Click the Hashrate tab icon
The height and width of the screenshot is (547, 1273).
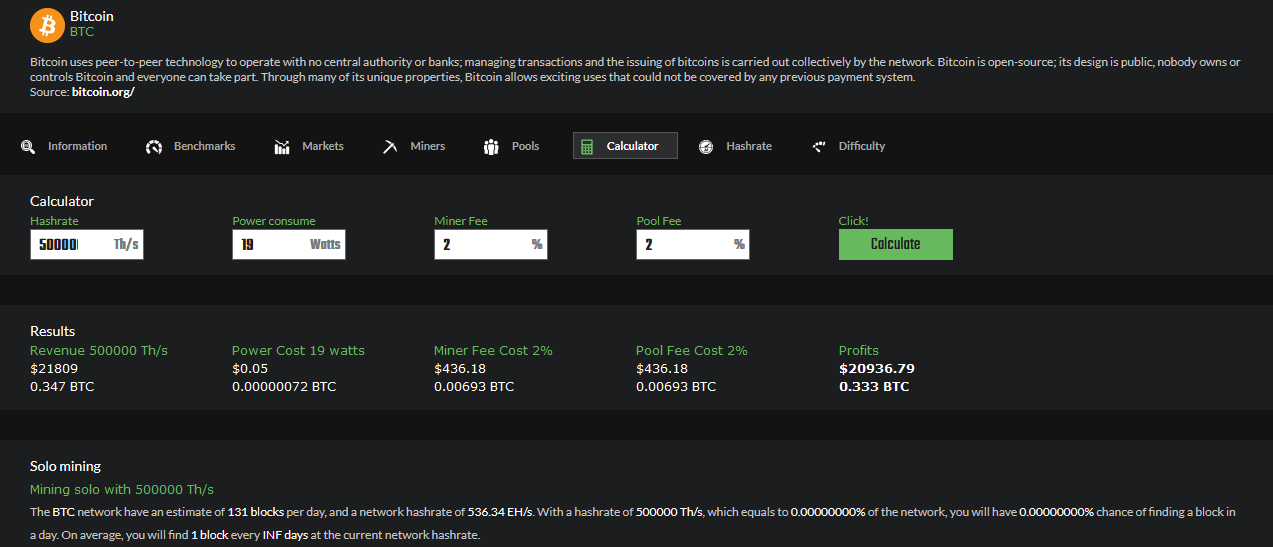706,147
